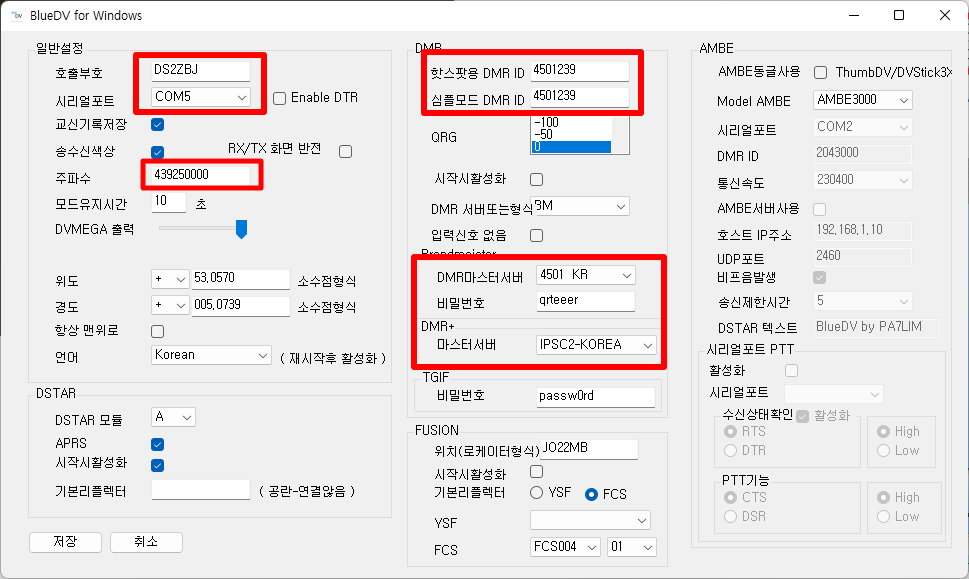Open the DSTAR 모듈 dropdown showing A
The width and height of the screenshot is (969, 579).
coord(173,418)
